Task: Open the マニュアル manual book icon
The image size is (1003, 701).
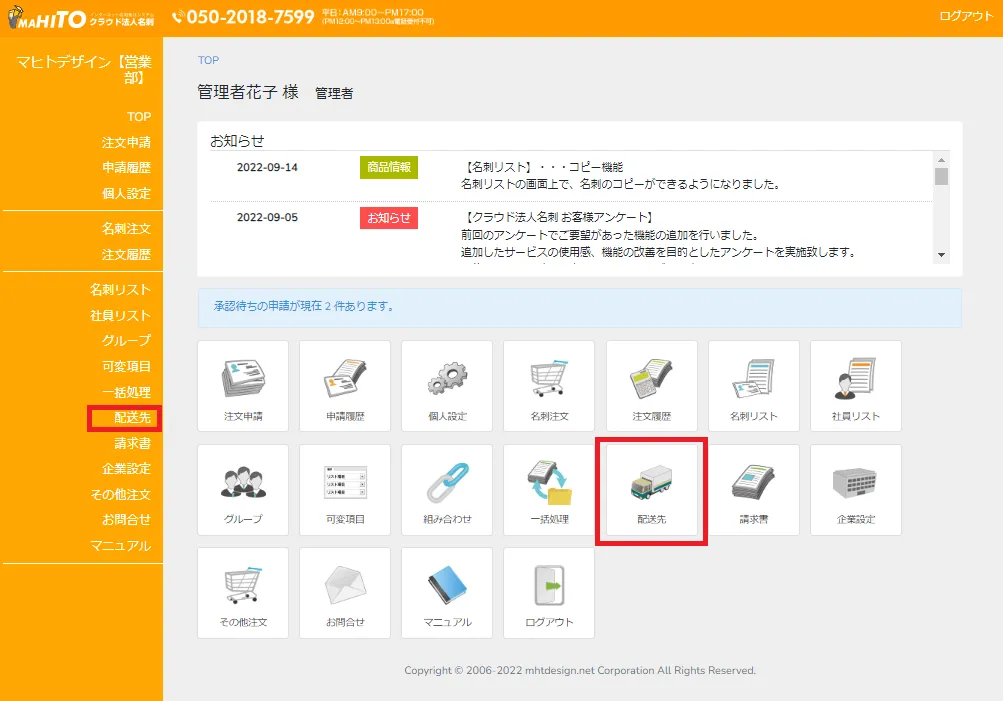Action: pos(446,593)
